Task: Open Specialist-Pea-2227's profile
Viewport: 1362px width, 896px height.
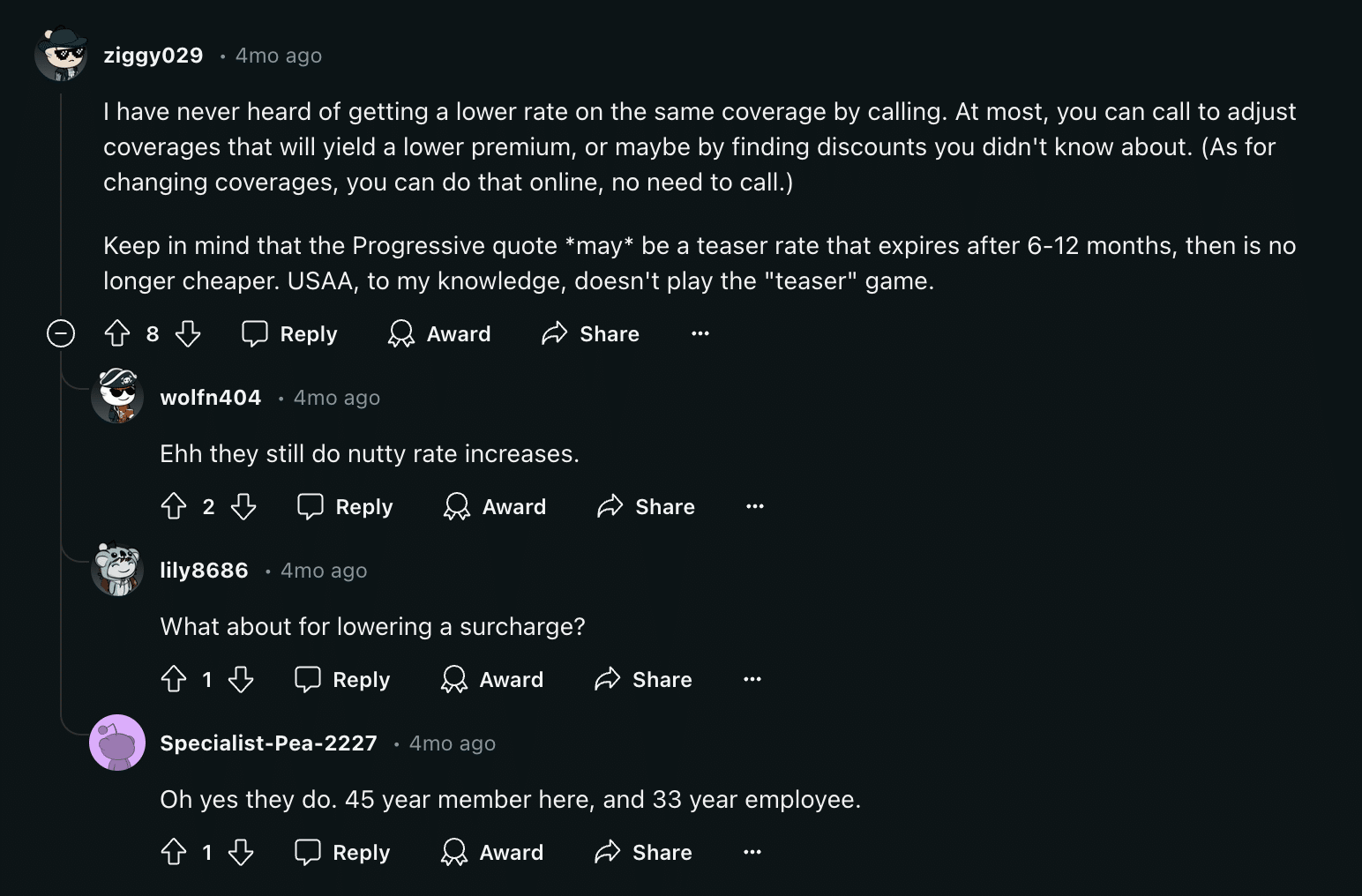Action: click(268, 743)
